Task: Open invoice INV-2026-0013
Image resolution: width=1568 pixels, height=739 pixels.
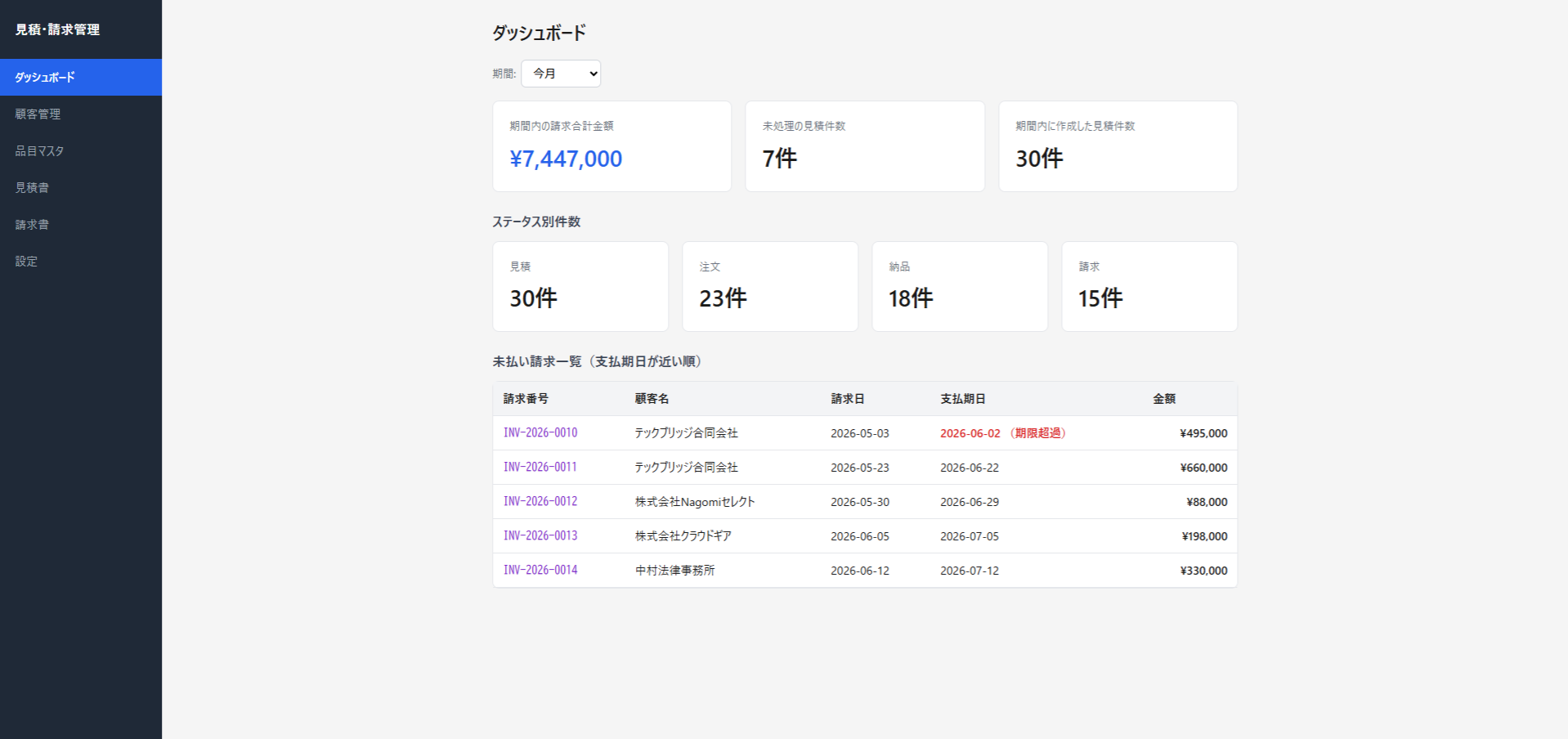Action: pyautogui.click(x=540, y=535)
